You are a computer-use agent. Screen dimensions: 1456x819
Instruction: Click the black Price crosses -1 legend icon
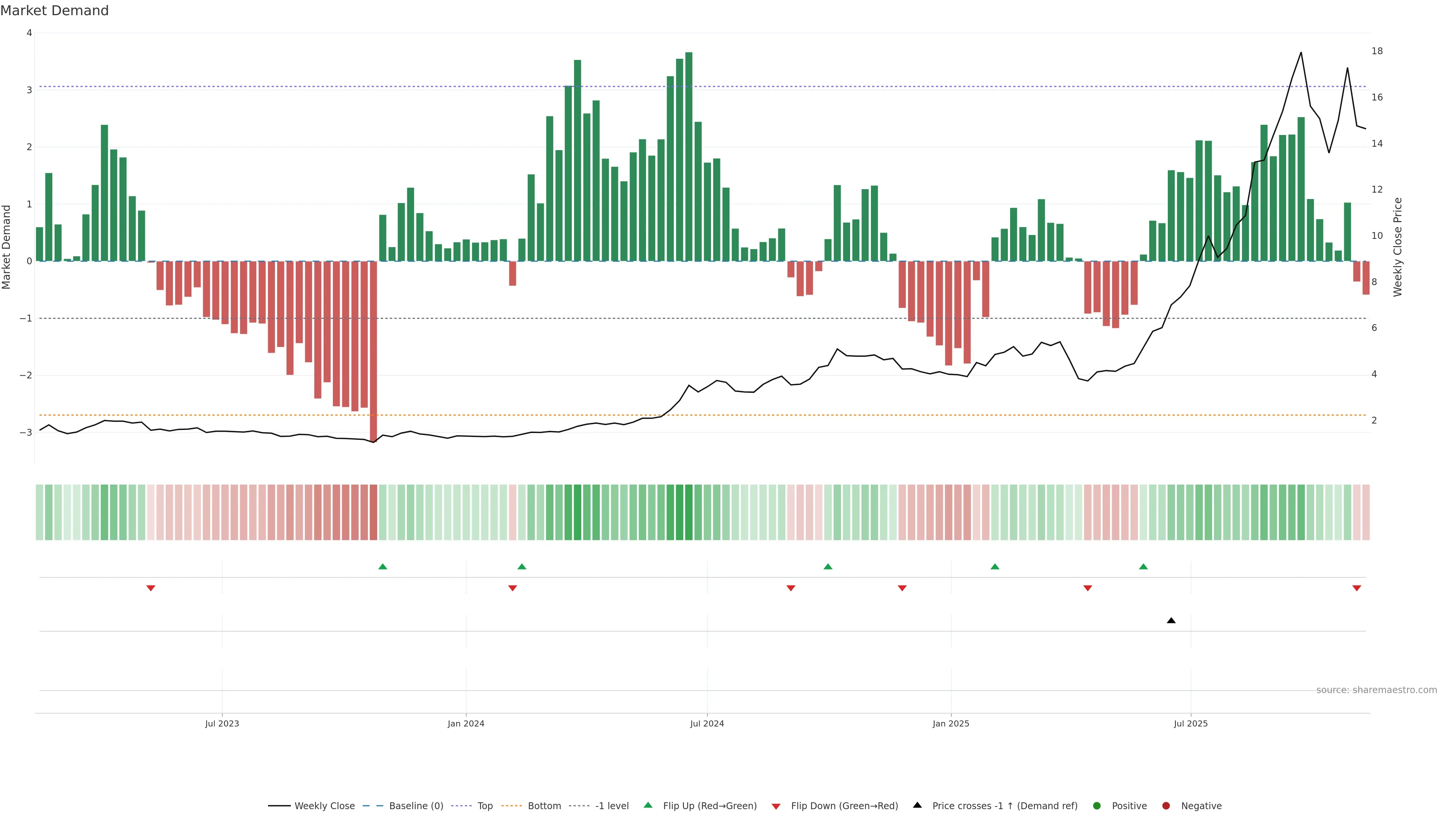(x=917, y=805)
